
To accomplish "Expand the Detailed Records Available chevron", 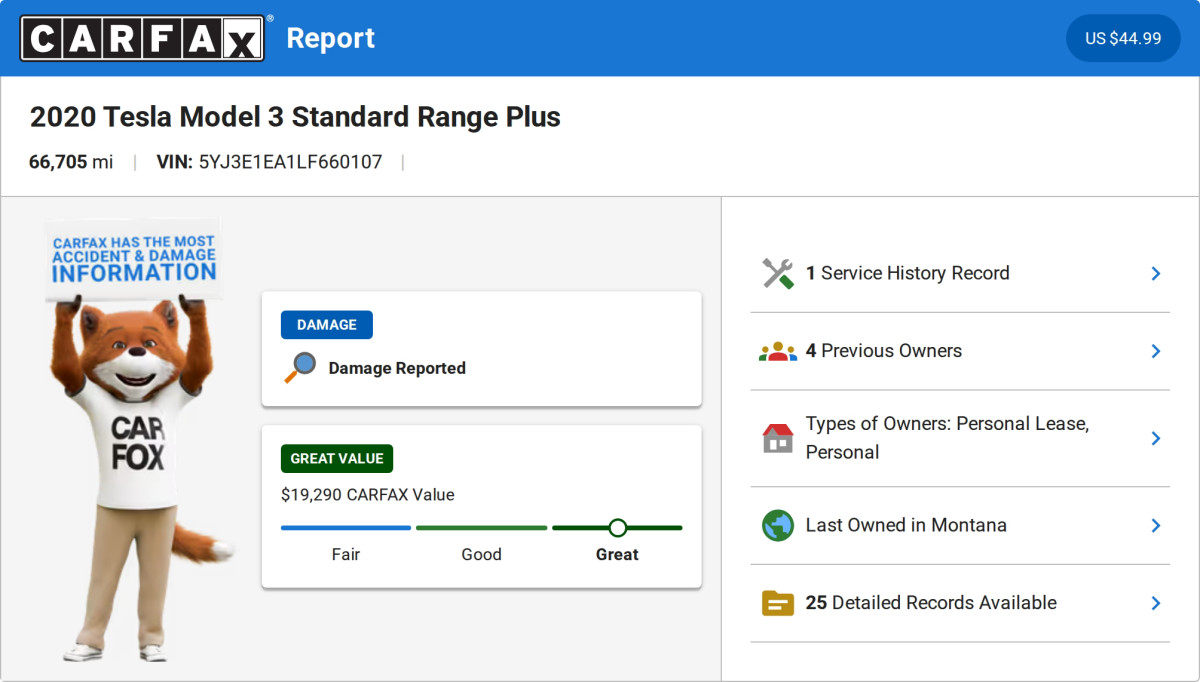I will point(1155,603).
